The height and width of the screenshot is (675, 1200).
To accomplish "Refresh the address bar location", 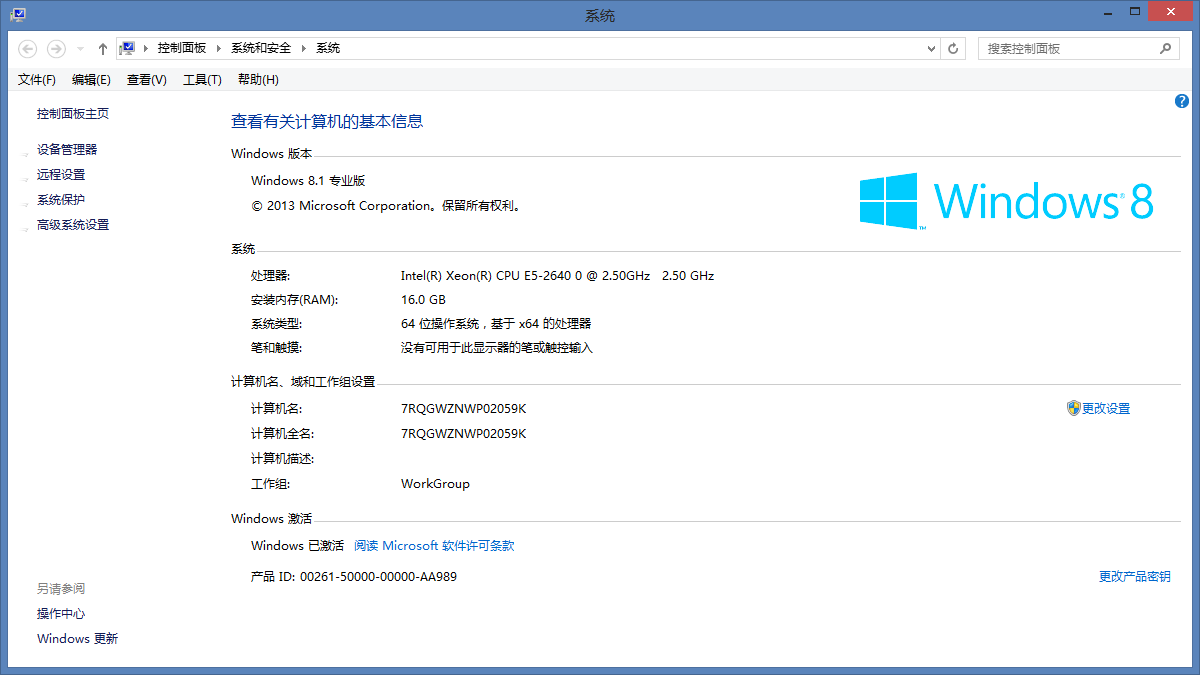I will (x=954, y=48).
